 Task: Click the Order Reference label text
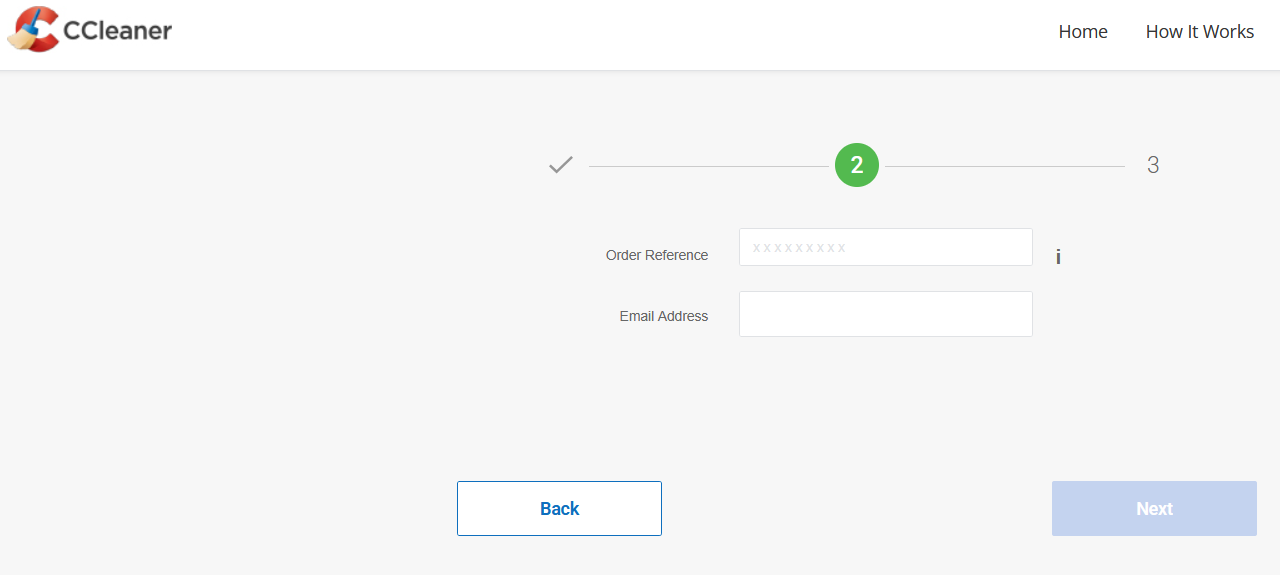(657, 255)
